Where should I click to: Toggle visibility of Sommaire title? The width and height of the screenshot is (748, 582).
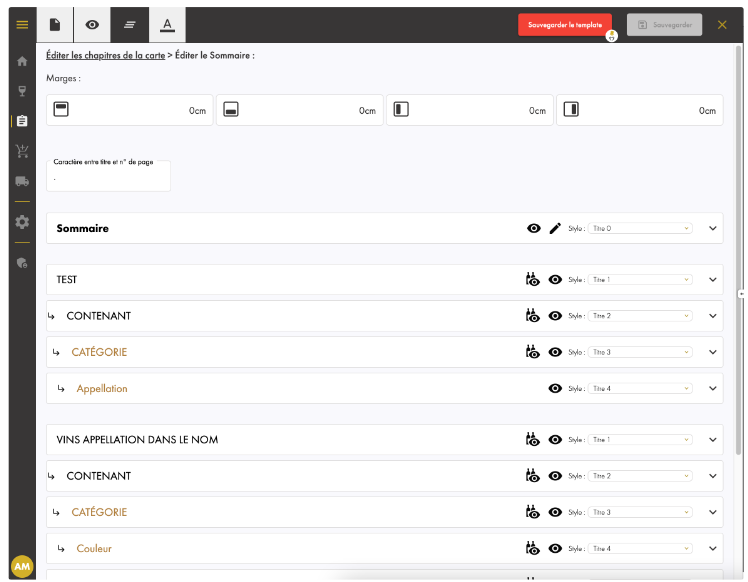click(x=534, y=229)
